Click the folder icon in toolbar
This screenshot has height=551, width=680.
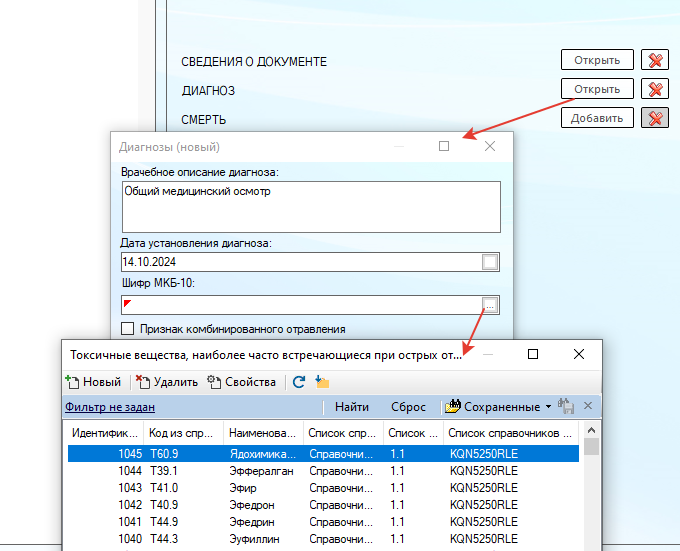tap(322, 382)
